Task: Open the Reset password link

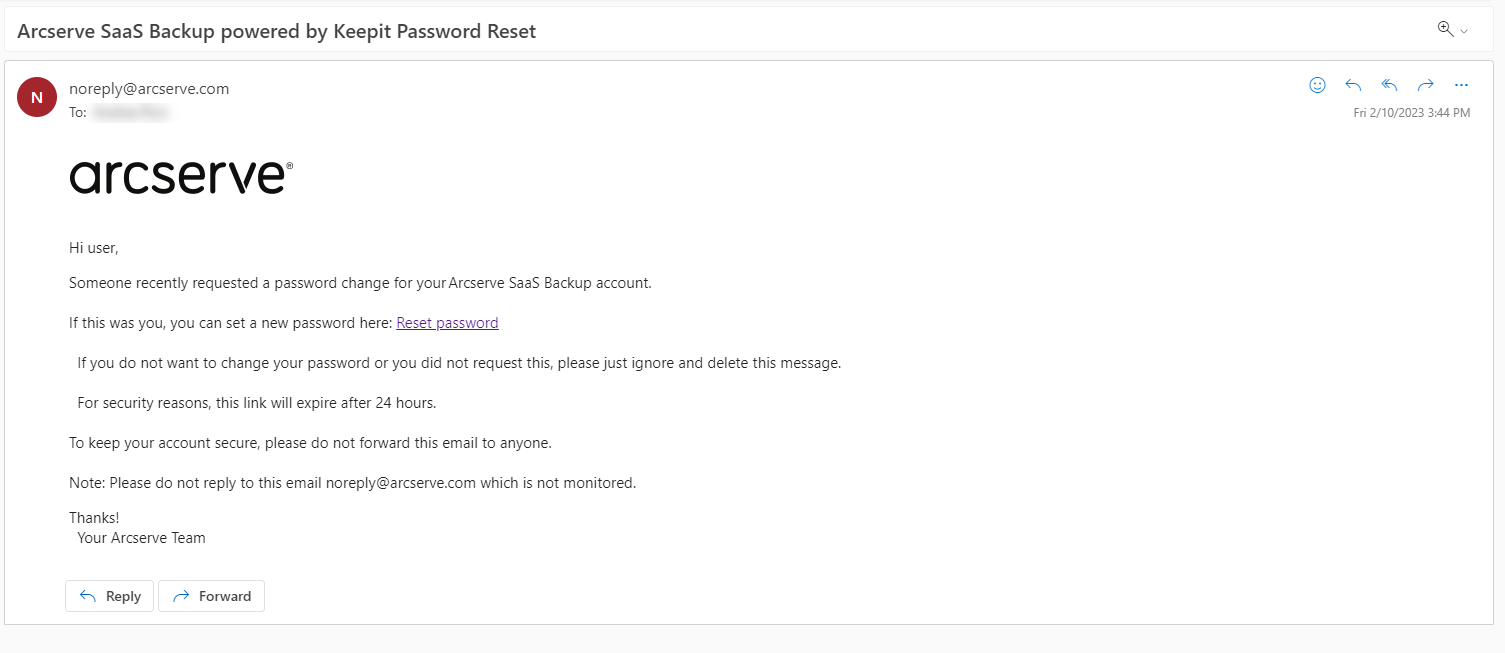Action: (x=447, y=323)
